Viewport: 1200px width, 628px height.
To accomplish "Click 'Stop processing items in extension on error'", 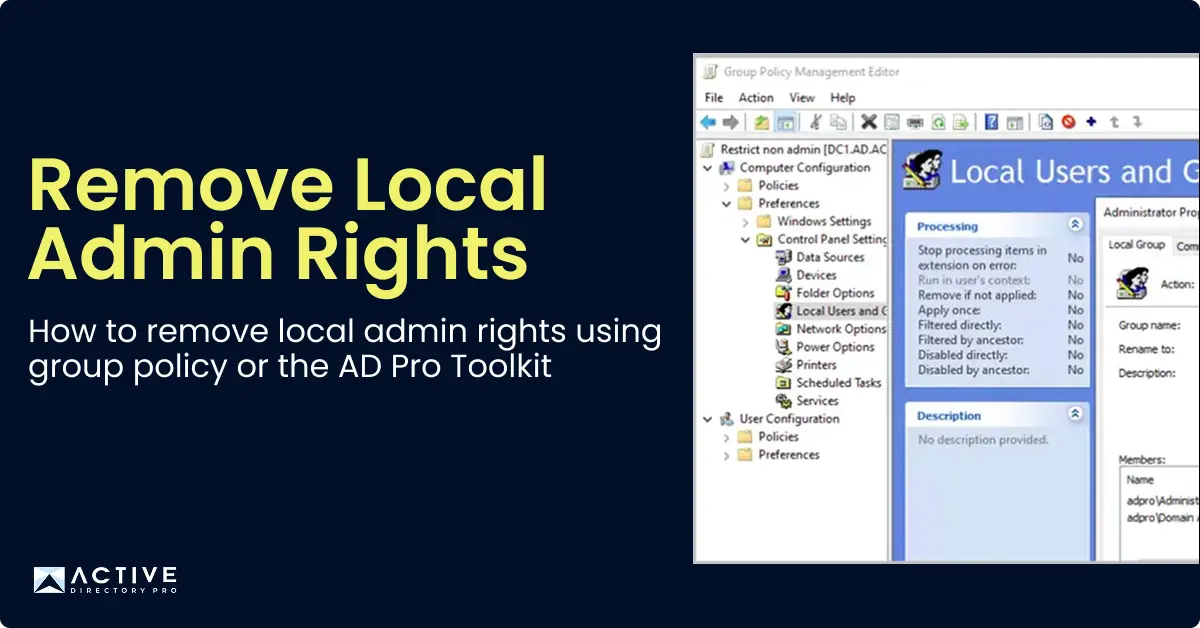I will coord(982,258).
